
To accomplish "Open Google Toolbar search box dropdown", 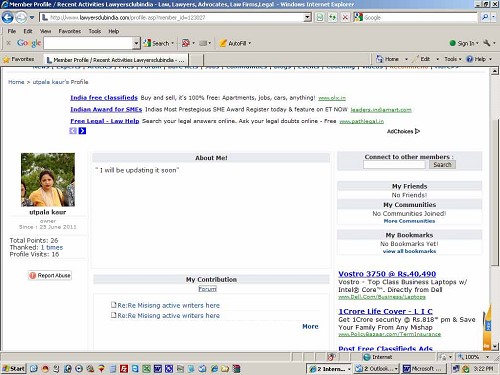I will (x=136, y=43).
